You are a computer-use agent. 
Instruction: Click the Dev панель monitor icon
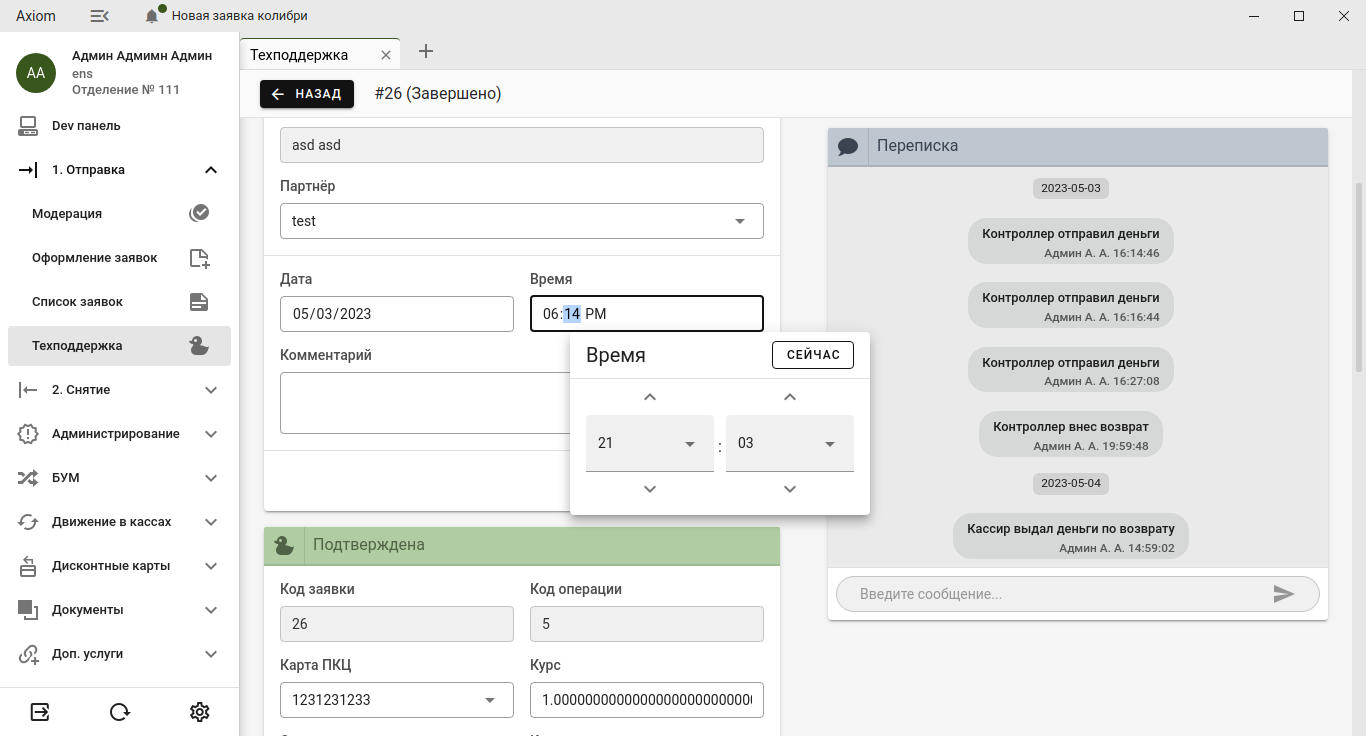28,126
